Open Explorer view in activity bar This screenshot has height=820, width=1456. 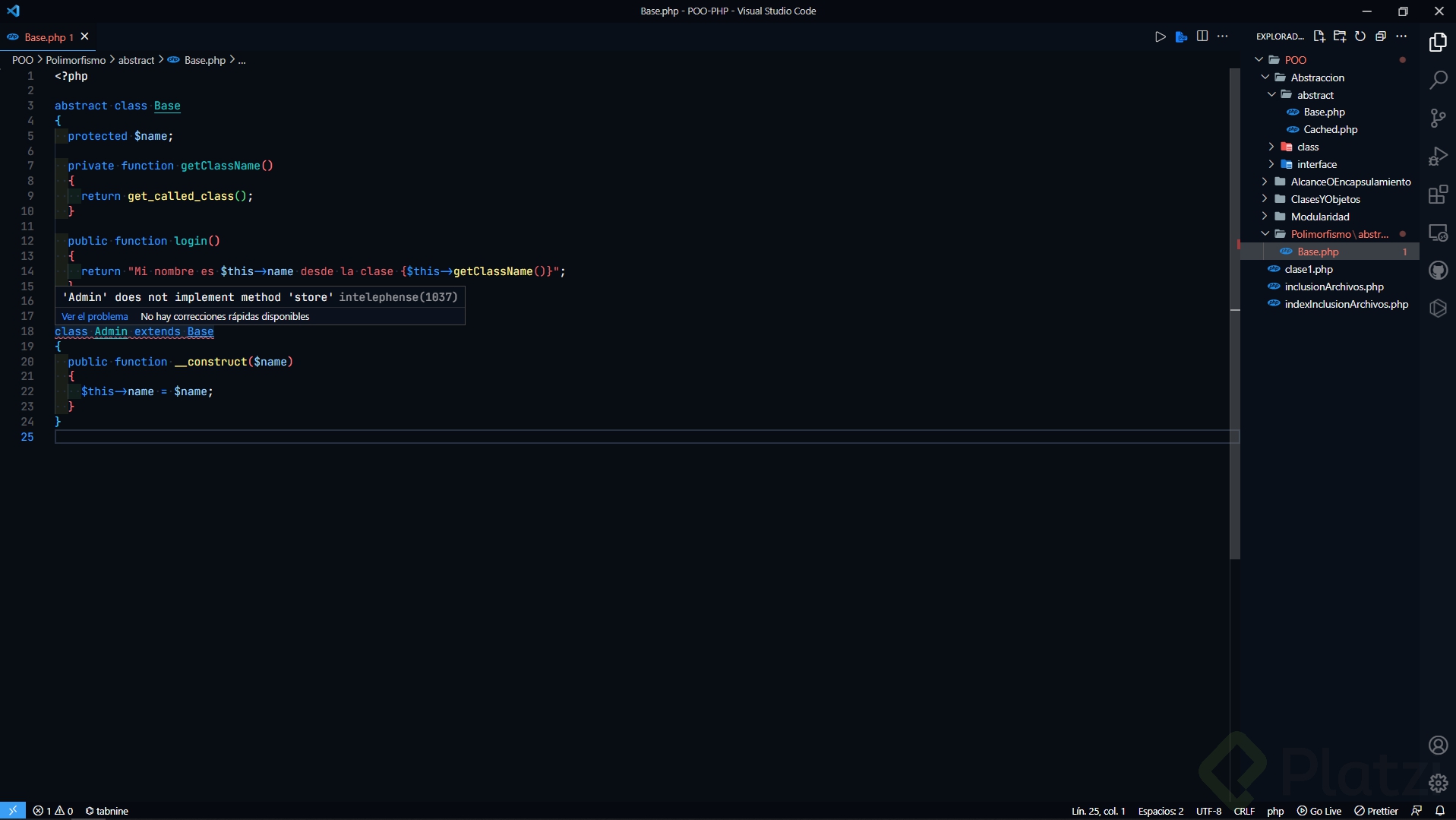pyautogui.click(x=1438, y=43)
